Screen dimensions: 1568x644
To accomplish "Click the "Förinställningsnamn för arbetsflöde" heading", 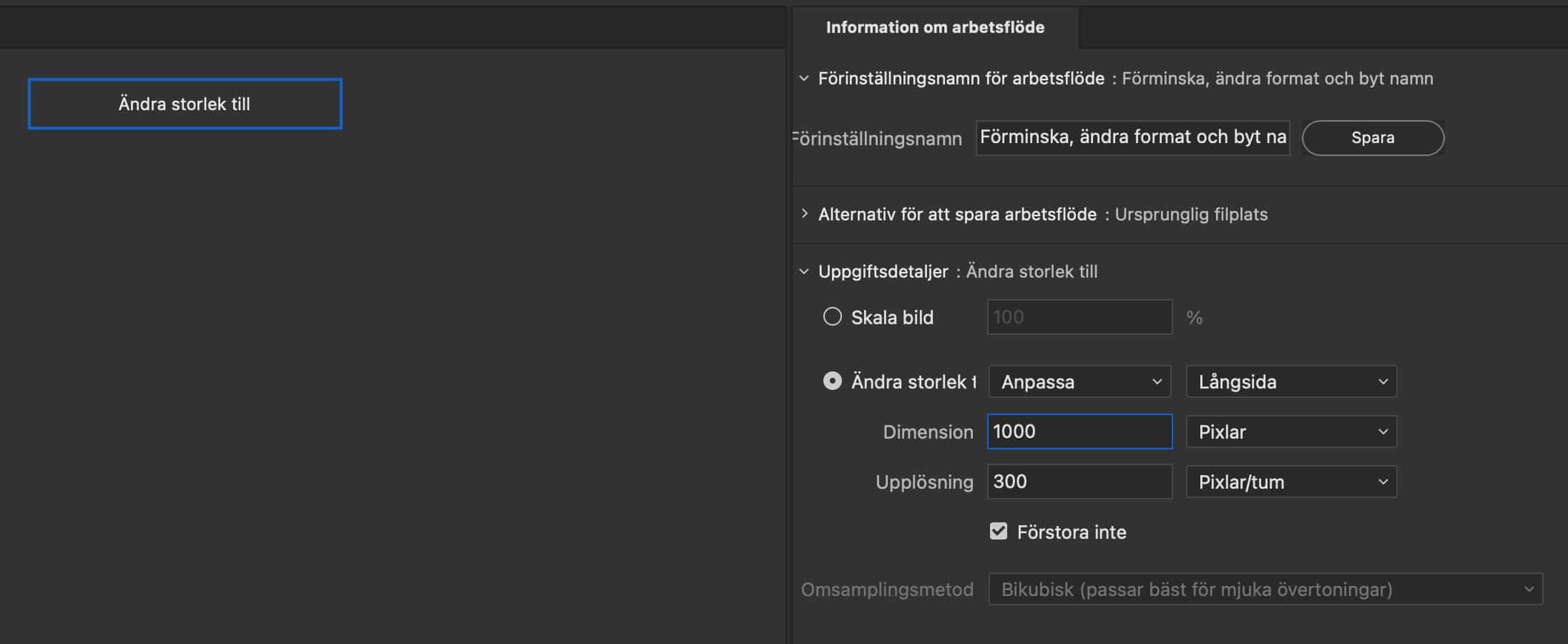I will click(x=962, y=79).
